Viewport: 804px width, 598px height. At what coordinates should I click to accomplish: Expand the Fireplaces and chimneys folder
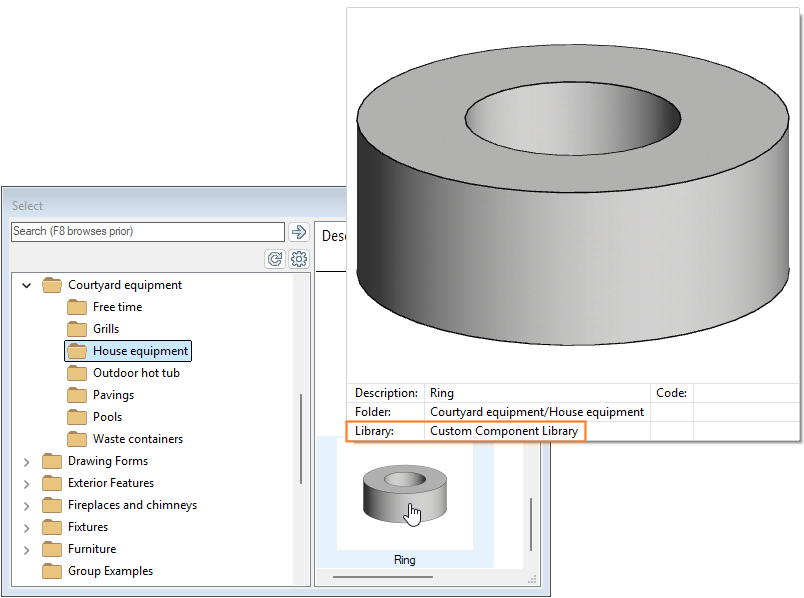tap(27, 505)
